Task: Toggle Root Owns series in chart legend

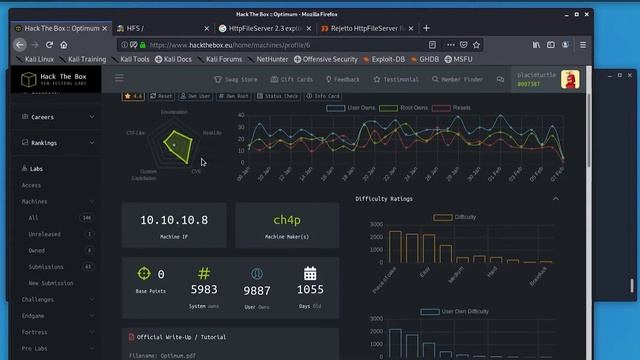Action: [404, 108]
